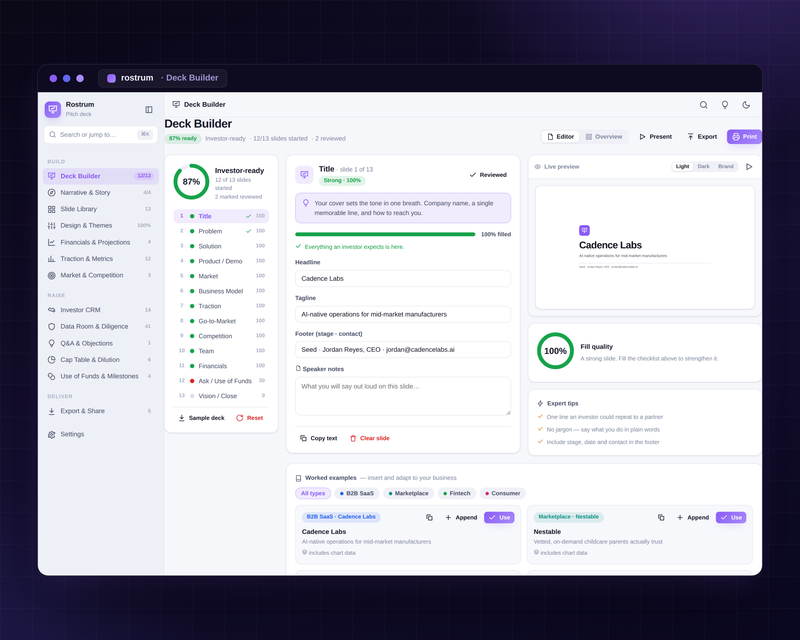The width and height of the screenshot is (800, 640).
Task: Click the live preview slide thumbnail
Action: (645, 248)
